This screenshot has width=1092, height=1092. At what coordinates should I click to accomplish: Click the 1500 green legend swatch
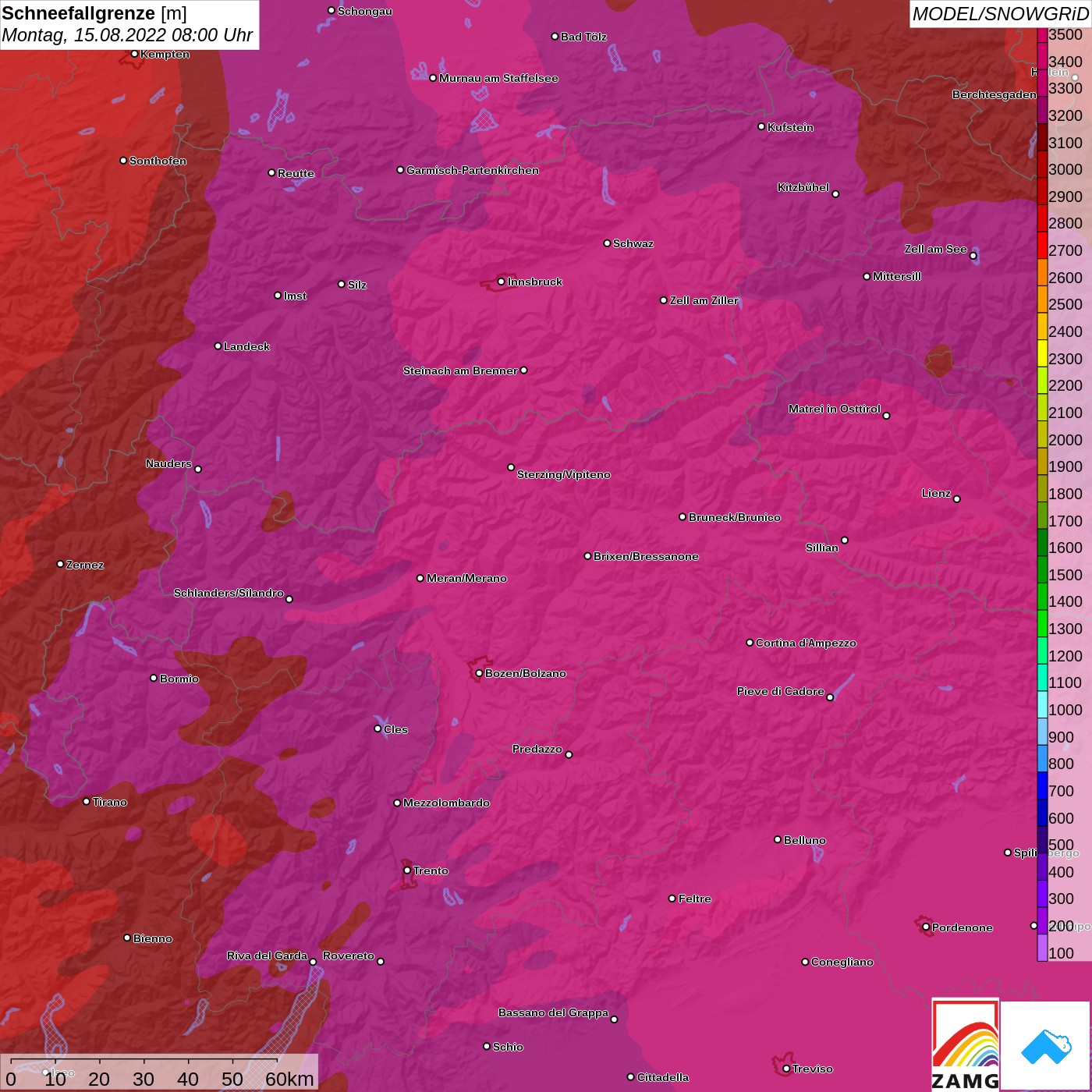(x=1042, y=569)
